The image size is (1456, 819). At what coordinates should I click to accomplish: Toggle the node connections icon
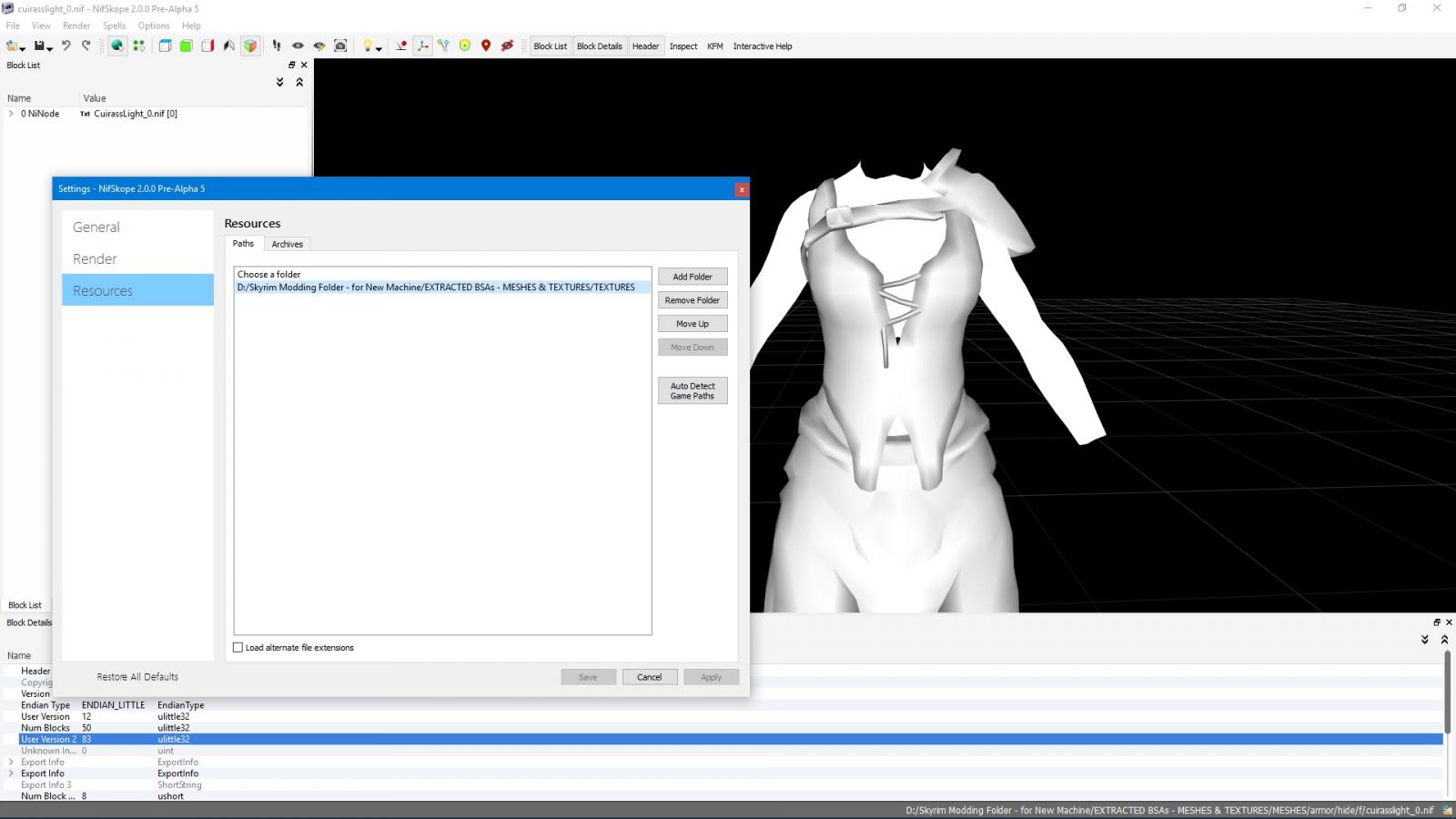[443, 45]
